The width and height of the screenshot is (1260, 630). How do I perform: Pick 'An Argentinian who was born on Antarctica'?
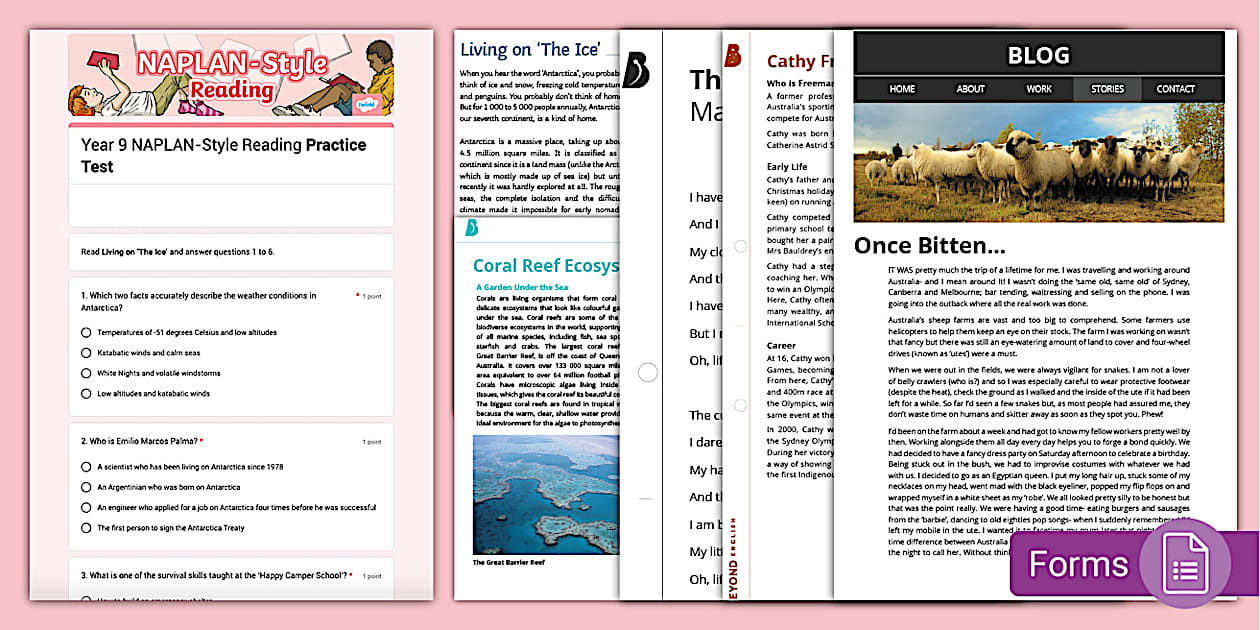click(86, 487)
